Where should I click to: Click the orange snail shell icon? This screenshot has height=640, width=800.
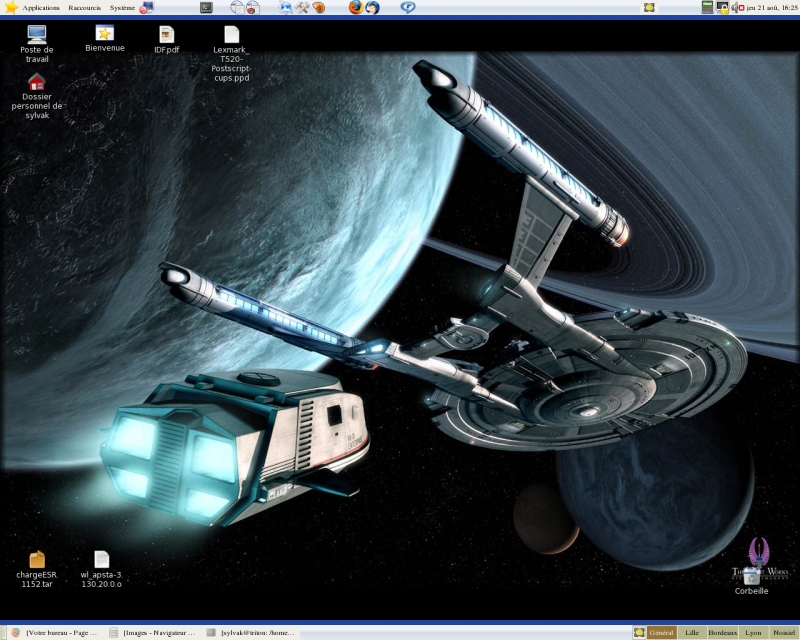coord(319,7)
